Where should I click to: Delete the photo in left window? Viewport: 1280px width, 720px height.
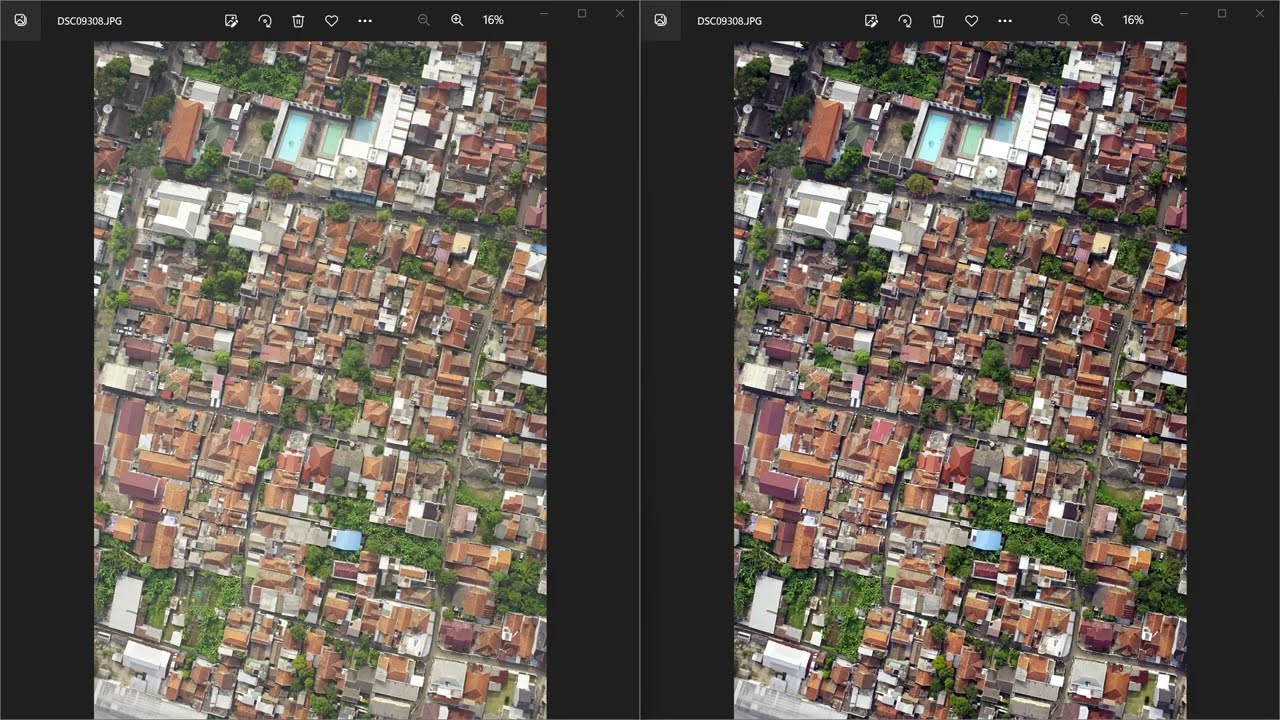298,20
